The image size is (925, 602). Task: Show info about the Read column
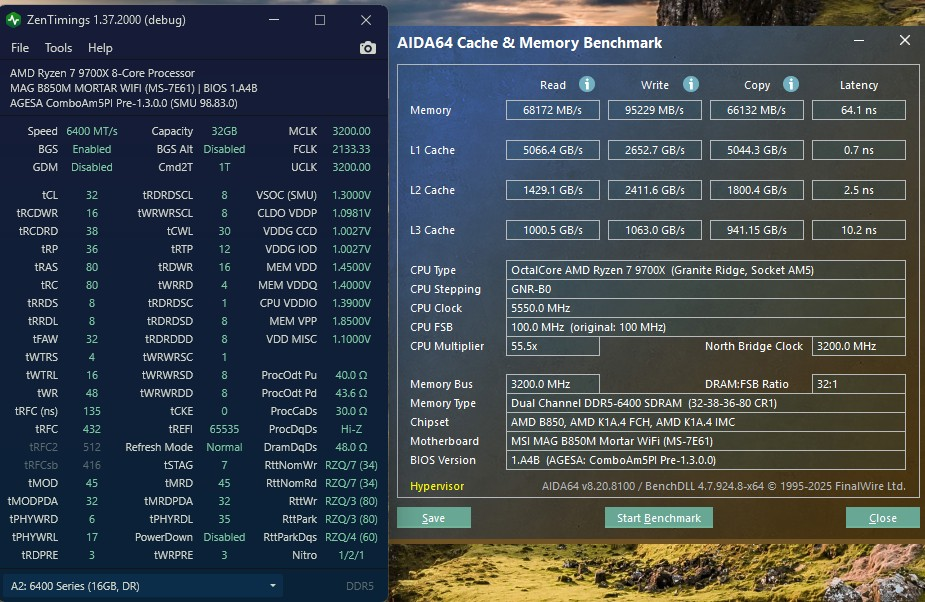point(586,84)
